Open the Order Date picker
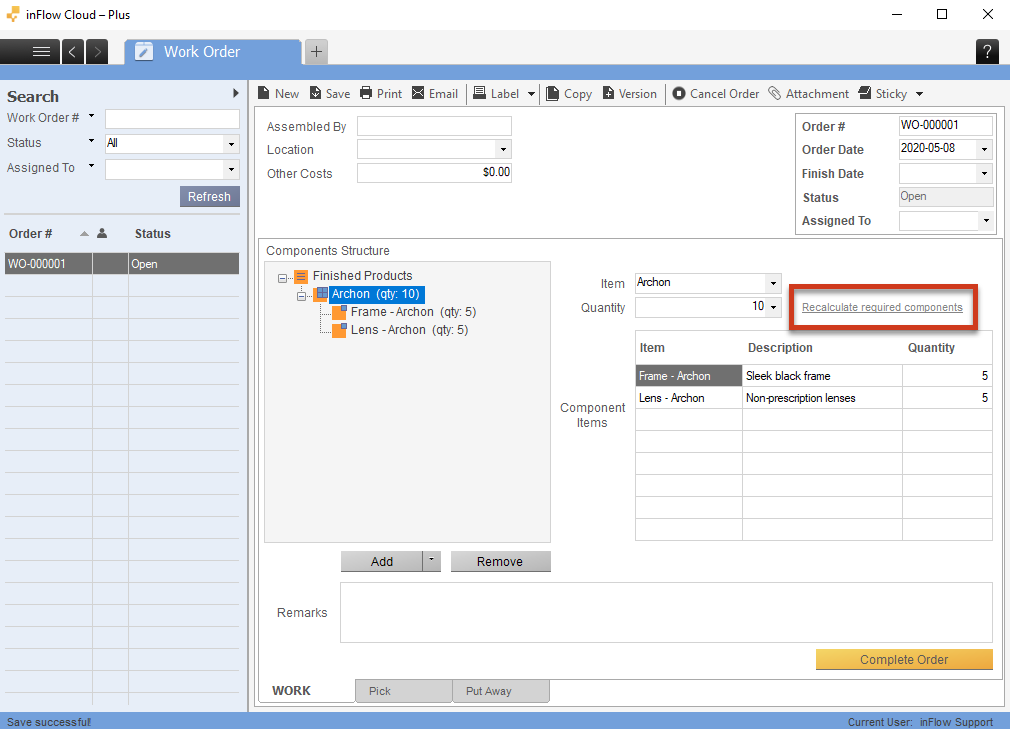The image size is (1010, 729). [x=984, y=149]
